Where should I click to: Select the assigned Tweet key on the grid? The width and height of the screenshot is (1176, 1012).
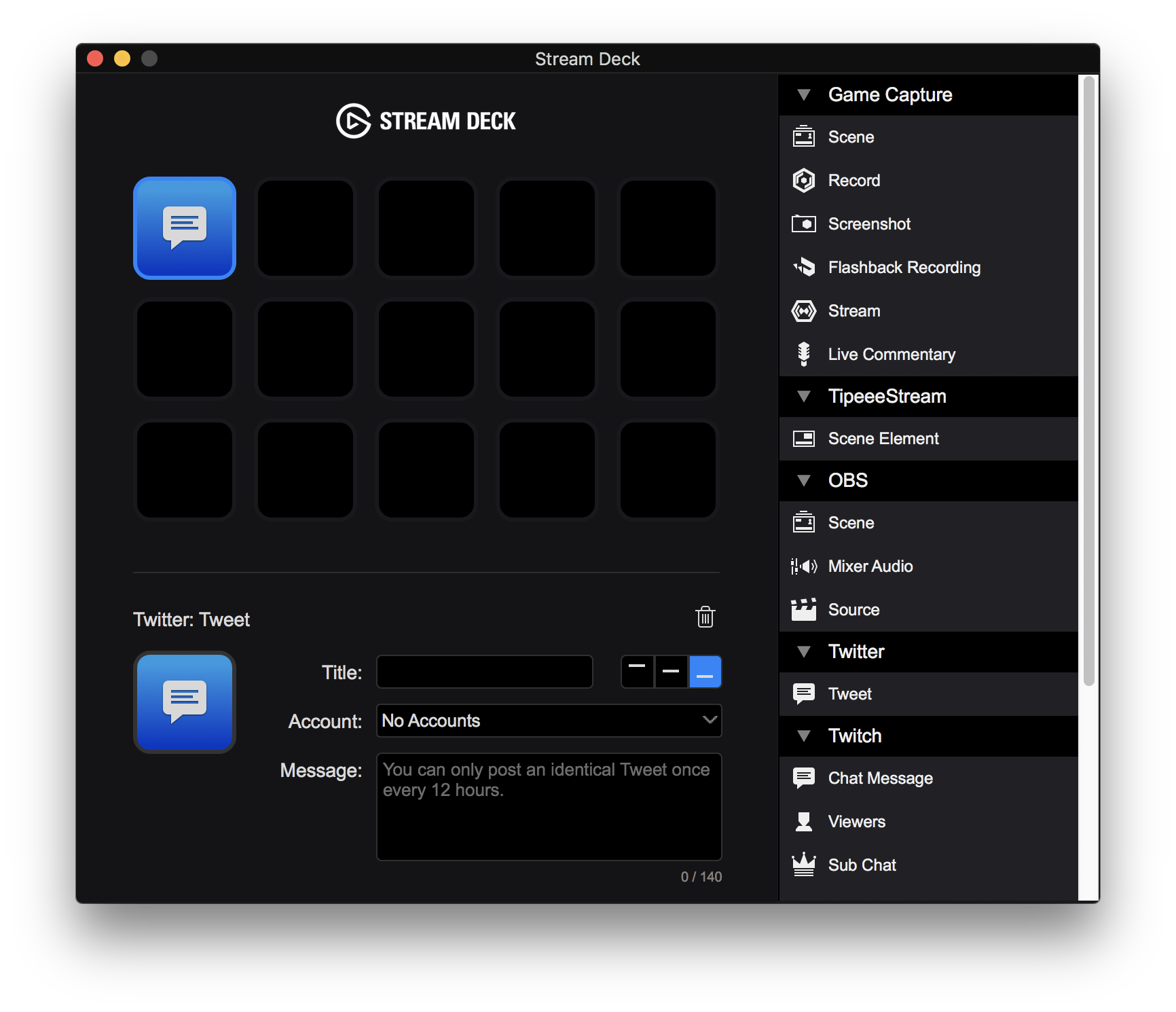[x=185, y=228]
